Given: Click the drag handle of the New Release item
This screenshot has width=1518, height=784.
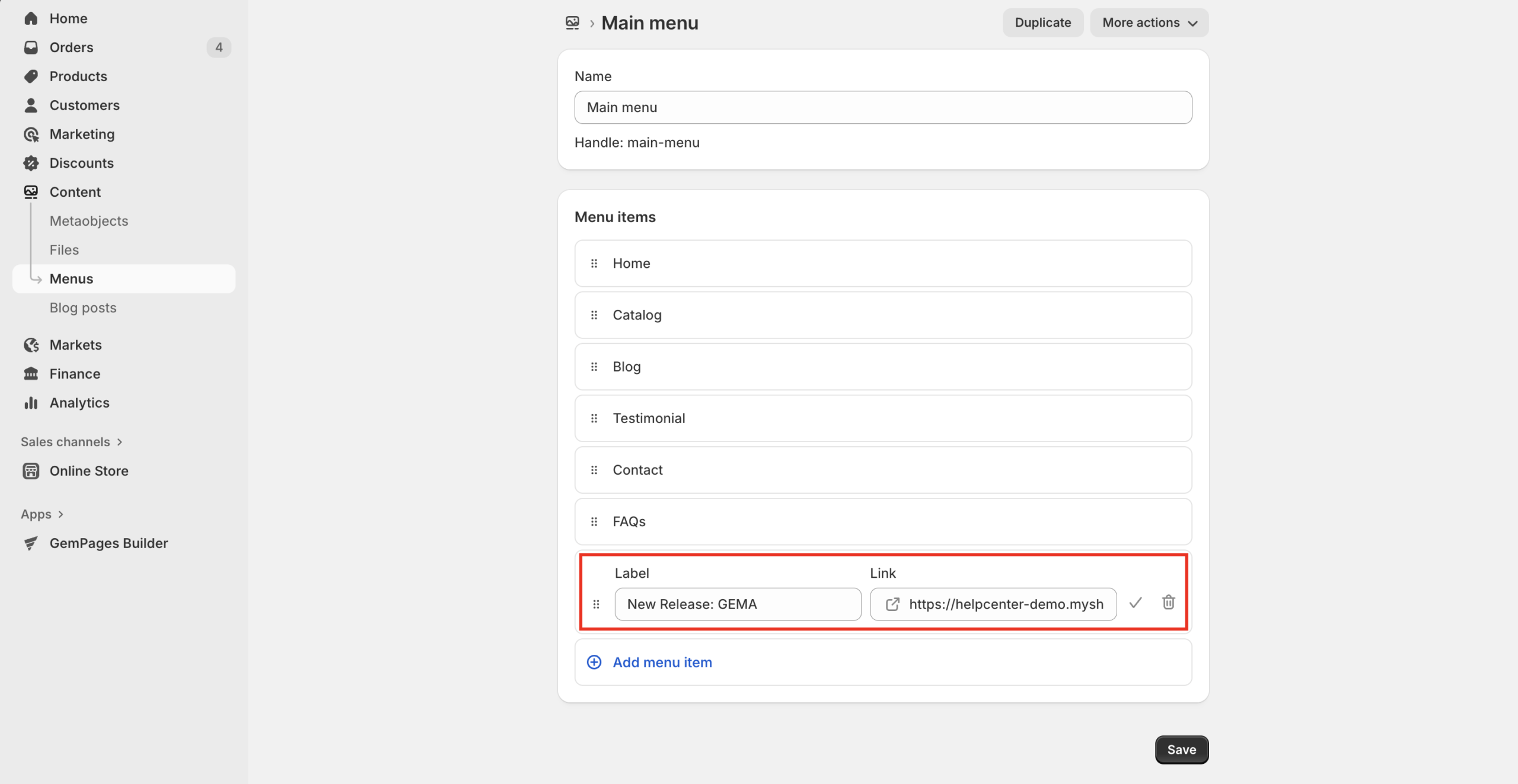Looking at the screenshot, I should pos(597,604).
